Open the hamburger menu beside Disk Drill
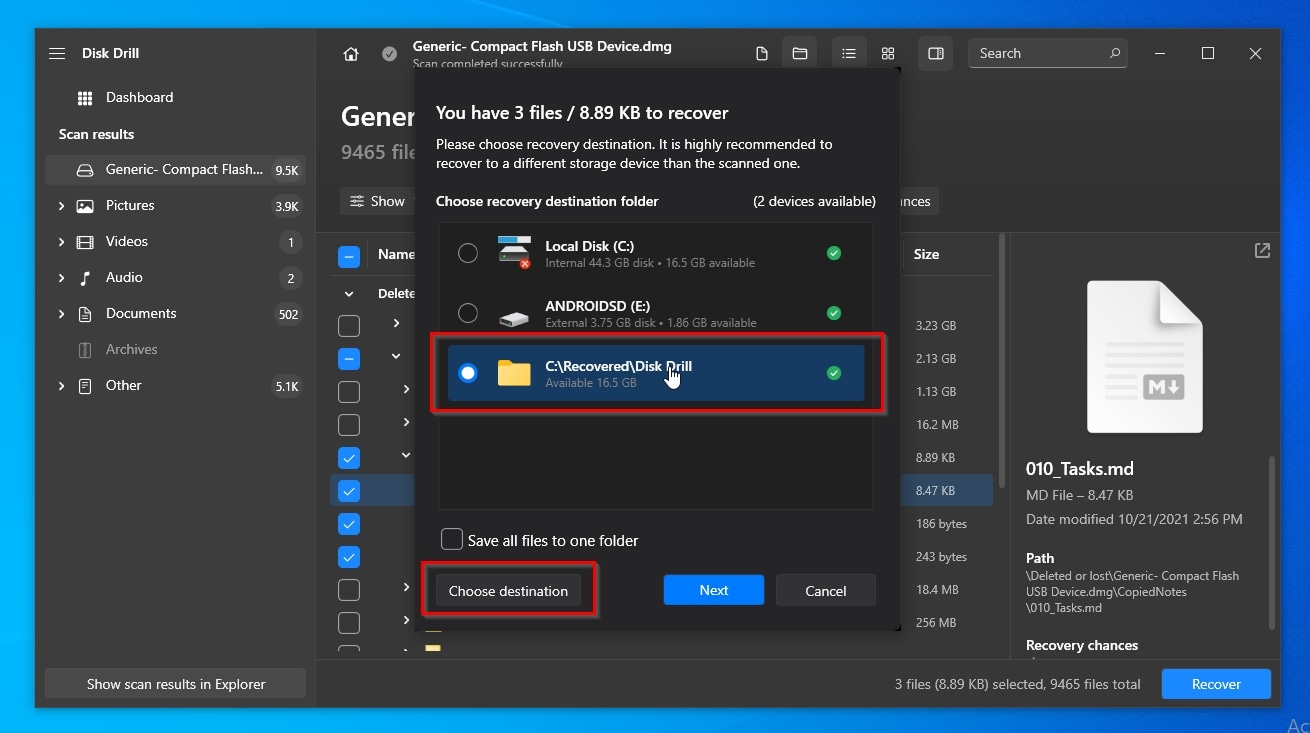The image size is (1310, 733). pos(57,53)
